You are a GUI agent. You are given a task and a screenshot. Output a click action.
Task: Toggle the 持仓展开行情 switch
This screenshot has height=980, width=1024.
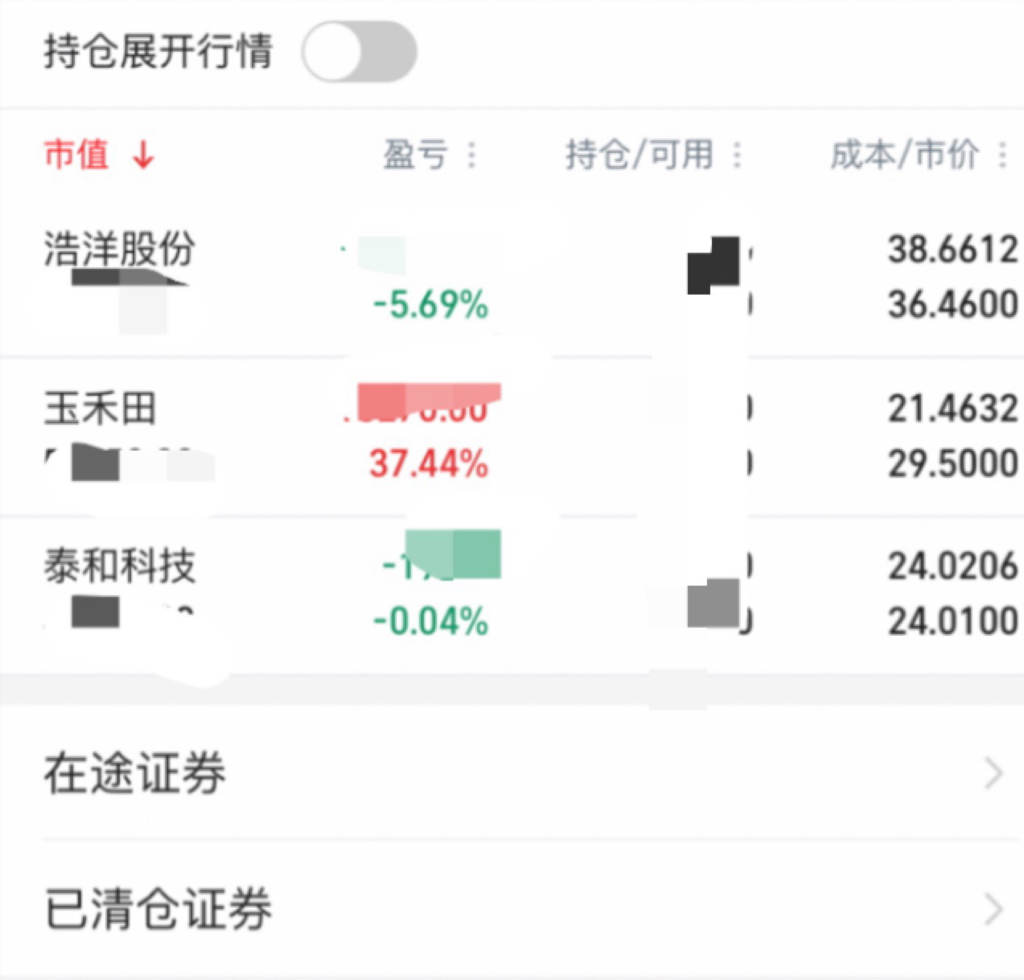click(x=359, y=52)
